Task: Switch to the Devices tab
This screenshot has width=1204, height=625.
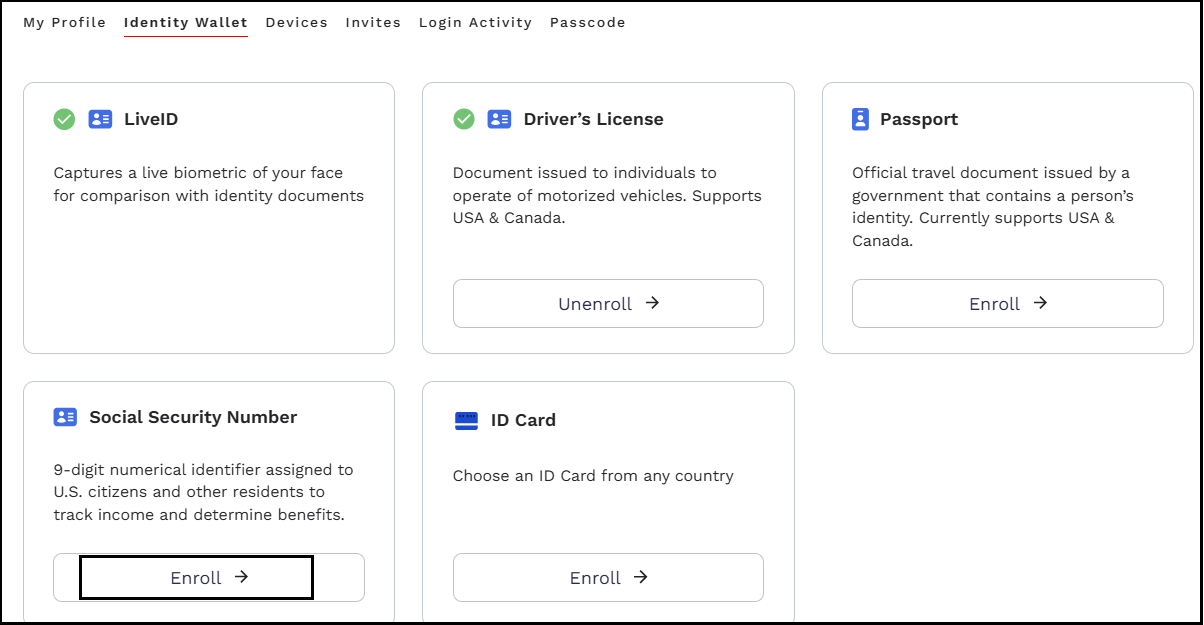Action: point(296,22)
